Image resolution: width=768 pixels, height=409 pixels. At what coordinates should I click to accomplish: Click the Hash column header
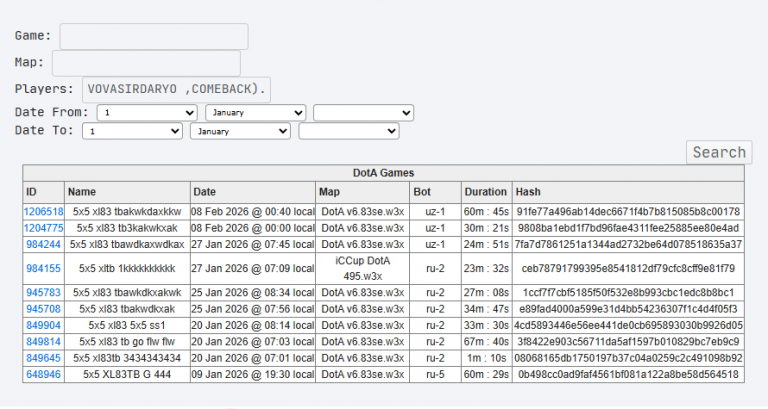pos(628,192)
